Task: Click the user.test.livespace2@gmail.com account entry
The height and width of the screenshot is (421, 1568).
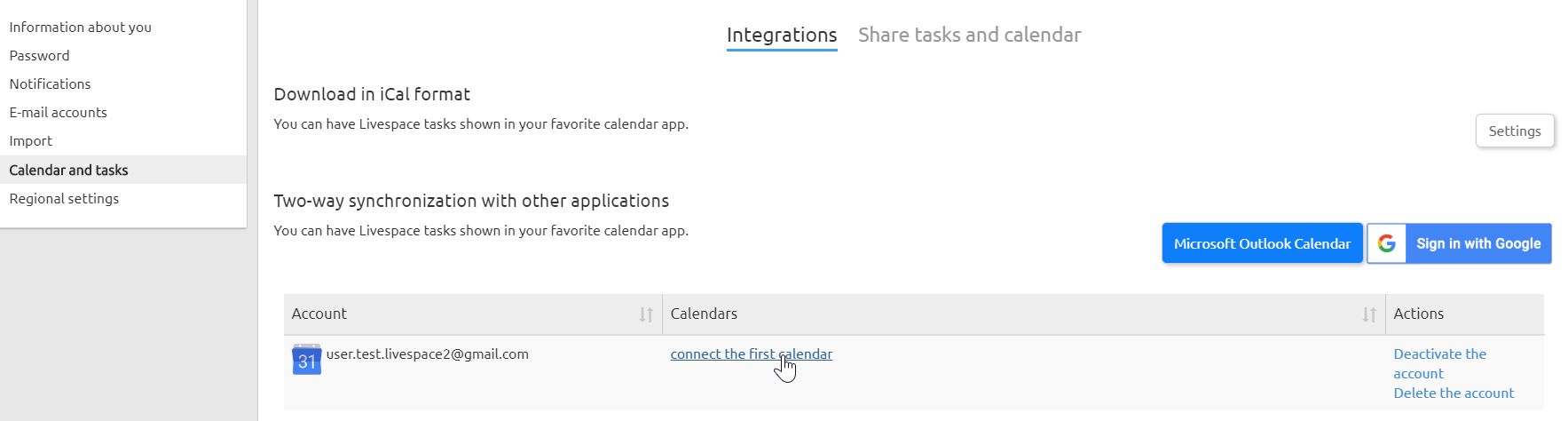Action: click(427, 353)
